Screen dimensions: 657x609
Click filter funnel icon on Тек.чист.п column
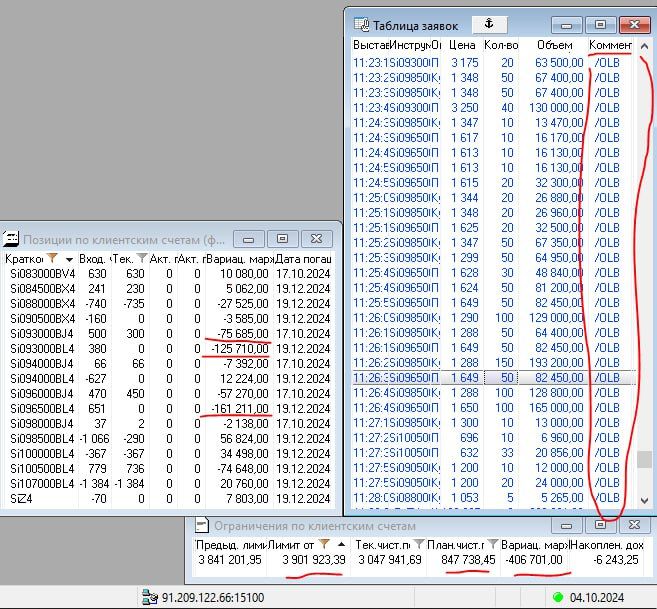click(x=418, y=544)
